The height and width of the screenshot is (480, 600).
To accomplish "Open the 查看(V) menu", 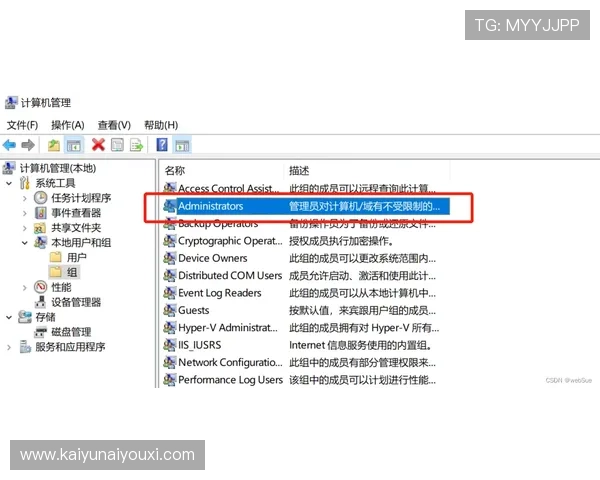I will pos(114,125).
